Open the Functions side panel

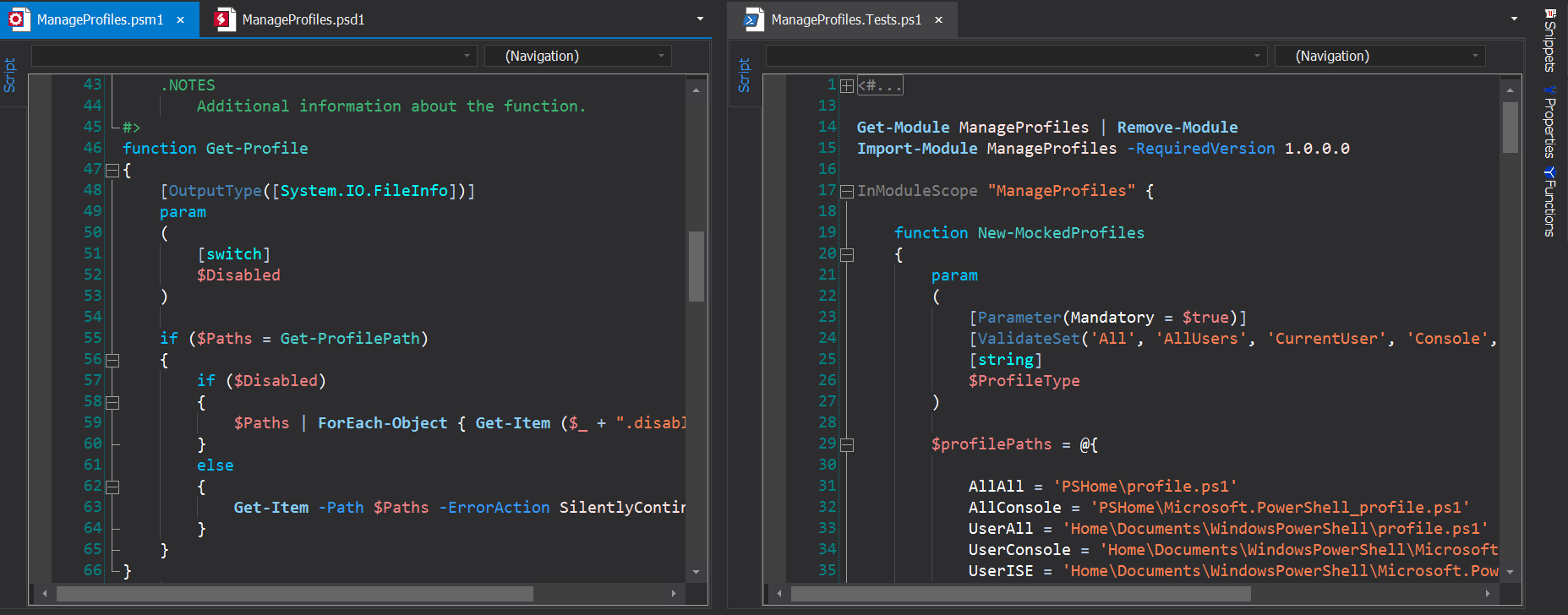[1549, 202]
